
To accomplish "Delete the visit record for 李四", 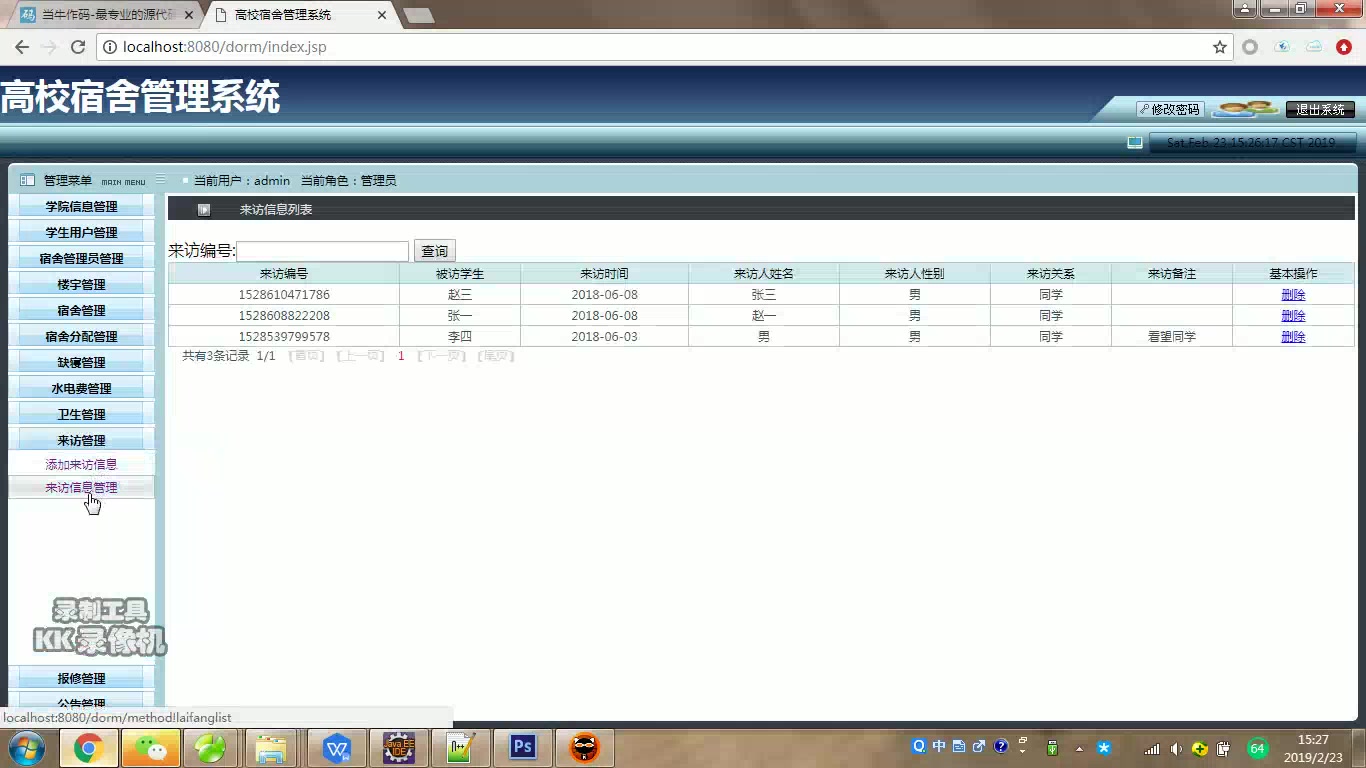I will (x=1293, y=337).
